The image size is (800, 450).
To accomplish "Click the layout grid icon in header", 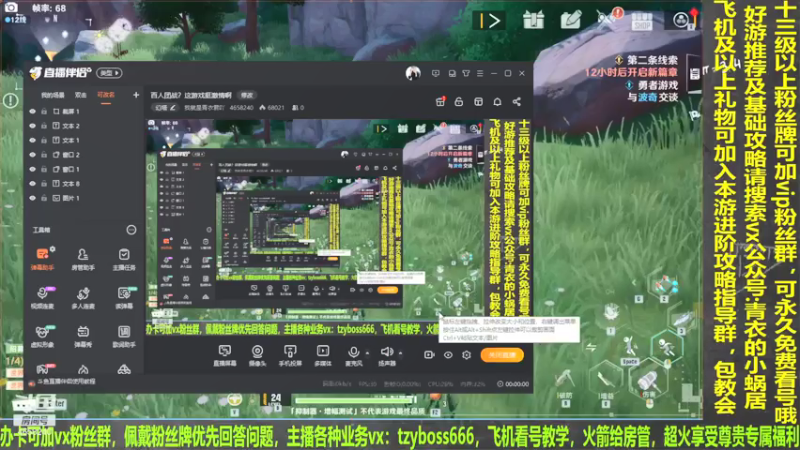I will point(478,102).
